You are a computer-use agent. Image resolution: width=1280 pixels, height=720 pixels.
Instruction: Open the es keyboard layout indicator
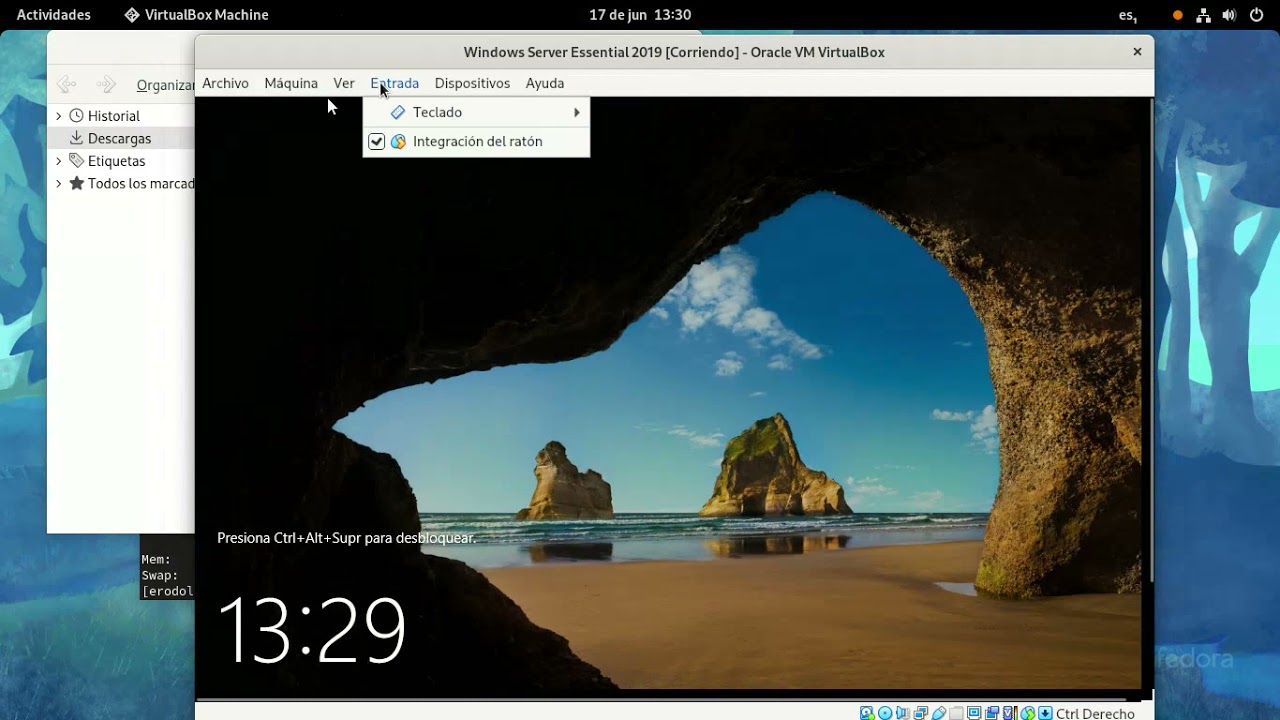pyautogui.click(x=1127, y=15)
